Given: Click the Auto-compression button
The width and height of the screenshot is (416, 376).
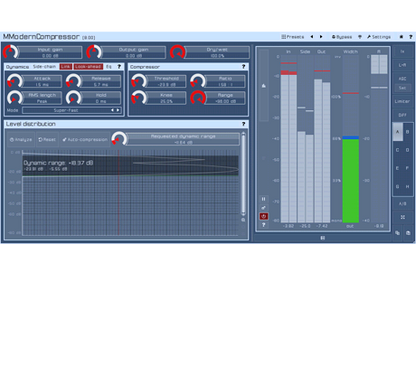Looking at the screenshot, I should coord(85,140).
